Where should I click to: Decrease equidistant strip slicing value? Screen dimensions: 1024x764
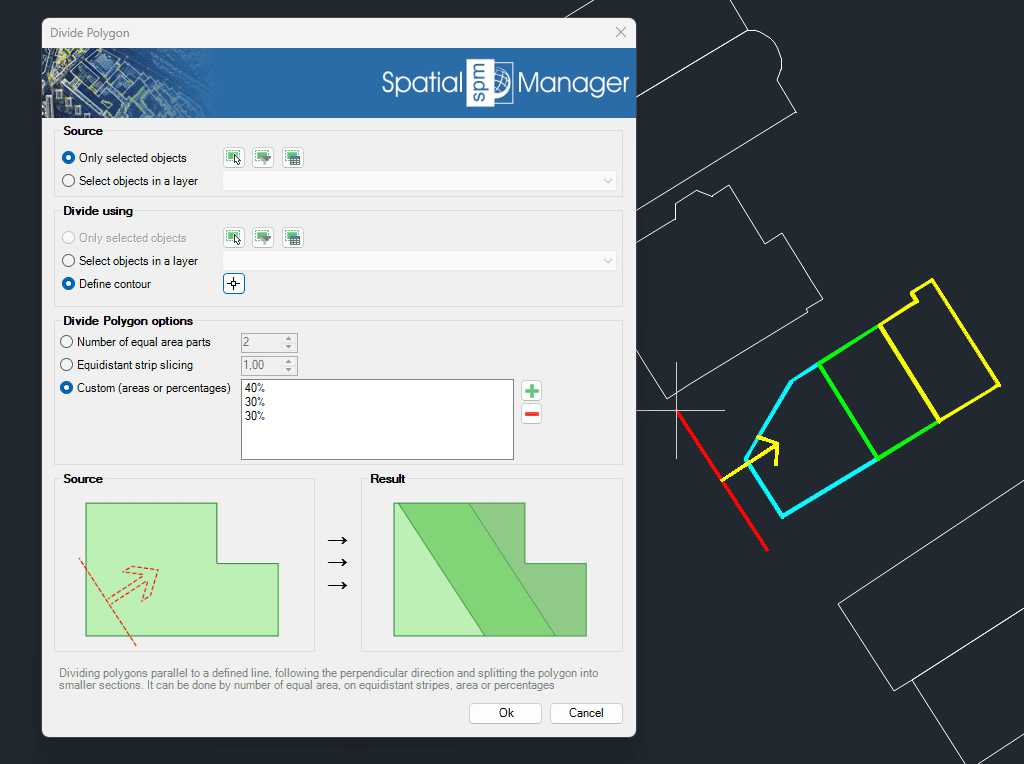tap(289, 370)
